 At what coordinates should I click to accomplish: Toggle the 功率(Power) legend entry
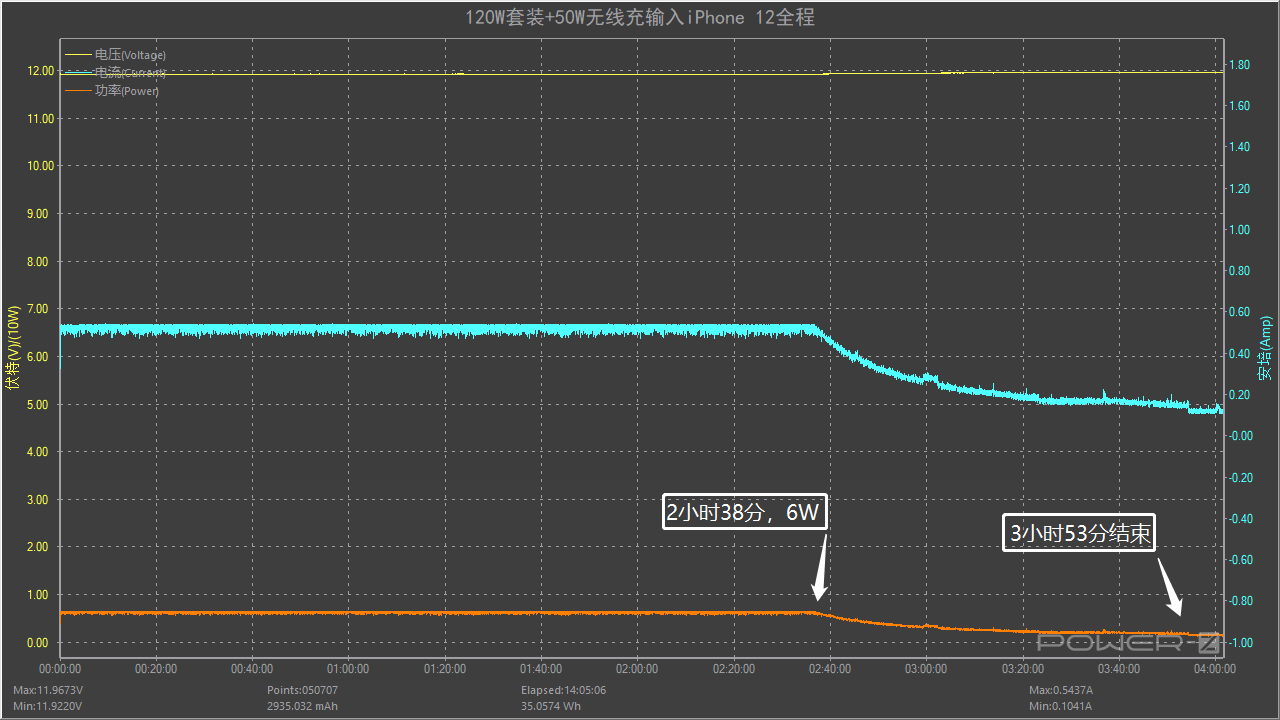[127, 91]
